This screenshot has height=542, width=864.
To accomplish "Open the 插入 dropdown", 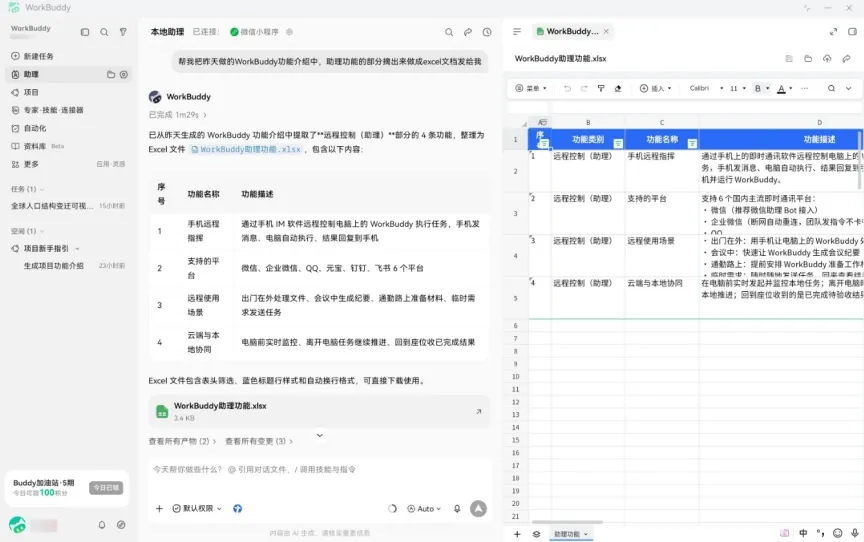I will tap(656, 88).
